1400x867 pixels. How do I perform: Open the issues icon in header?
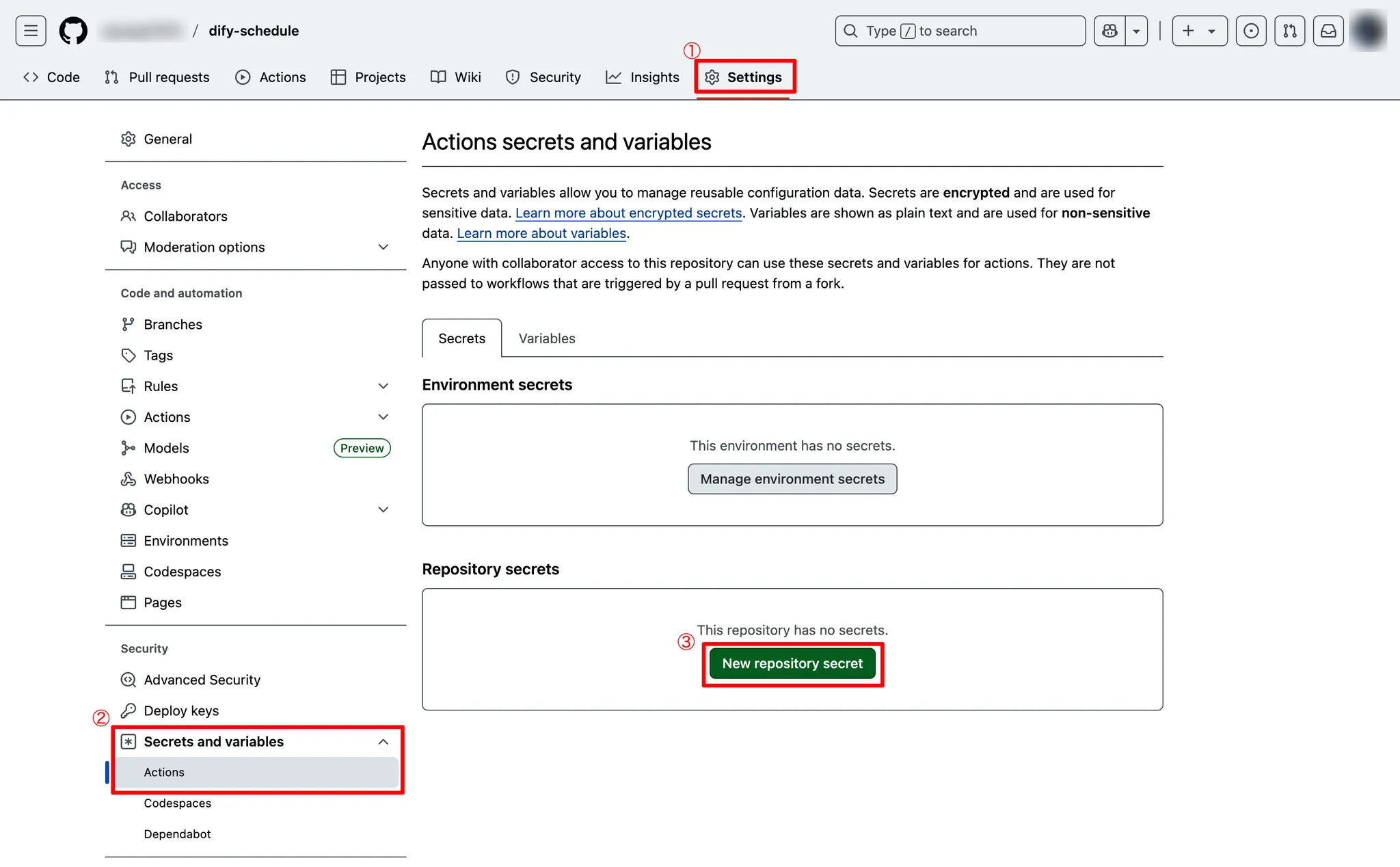1251,31
